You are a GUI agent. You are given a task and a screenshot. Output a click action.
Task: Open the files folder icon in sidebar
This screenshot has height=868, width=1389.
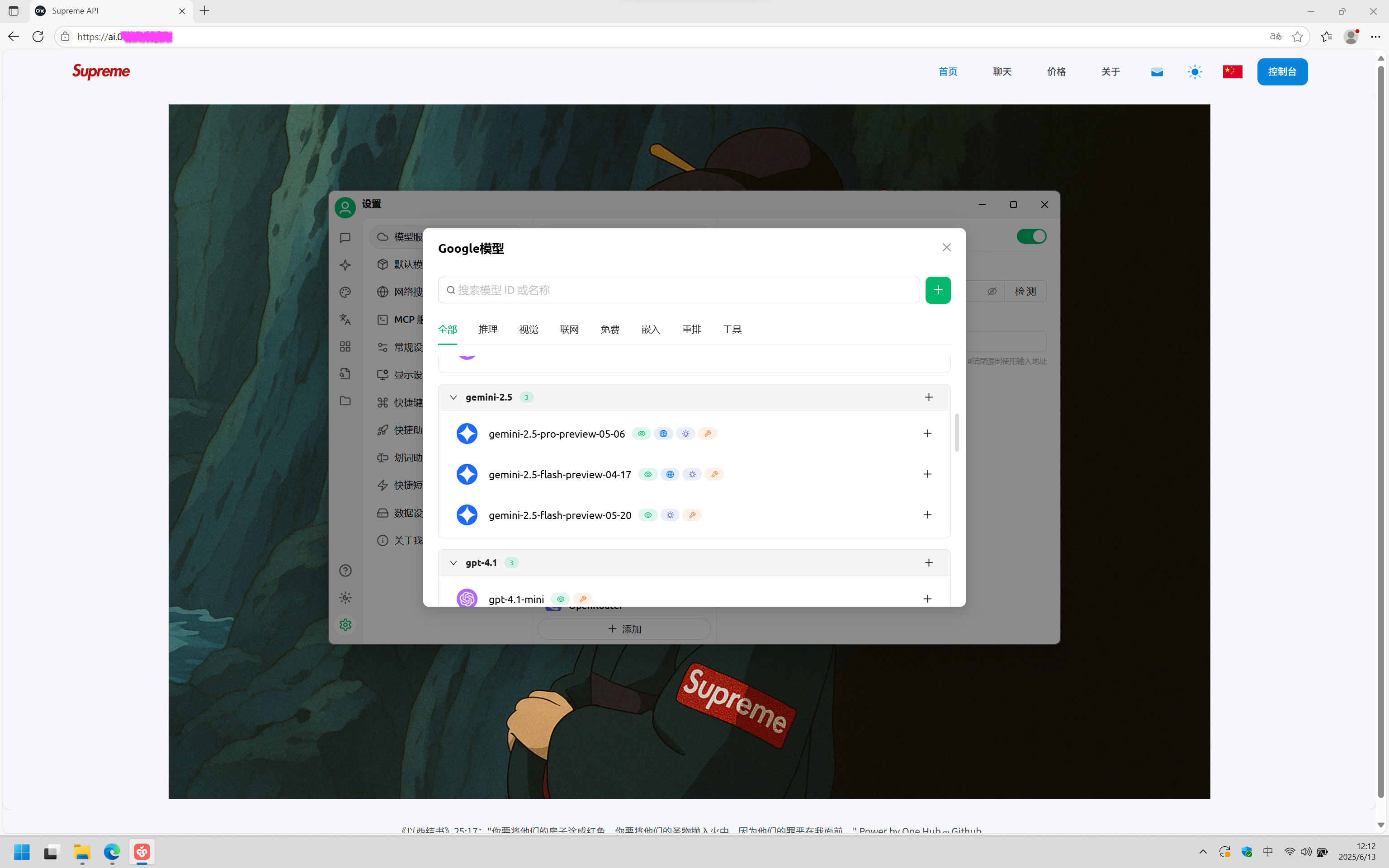(x=345, y=401)
